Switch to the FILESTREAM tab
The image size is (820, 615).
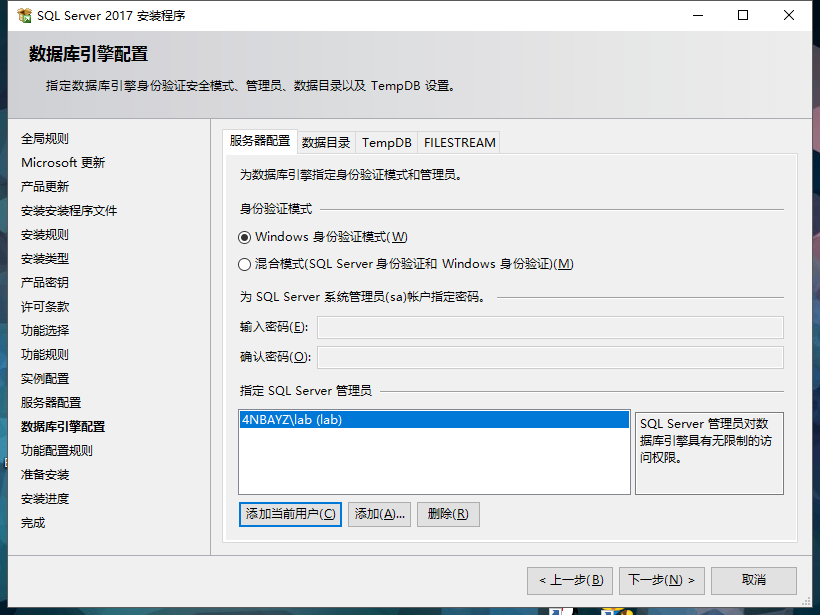coord(458,142)
